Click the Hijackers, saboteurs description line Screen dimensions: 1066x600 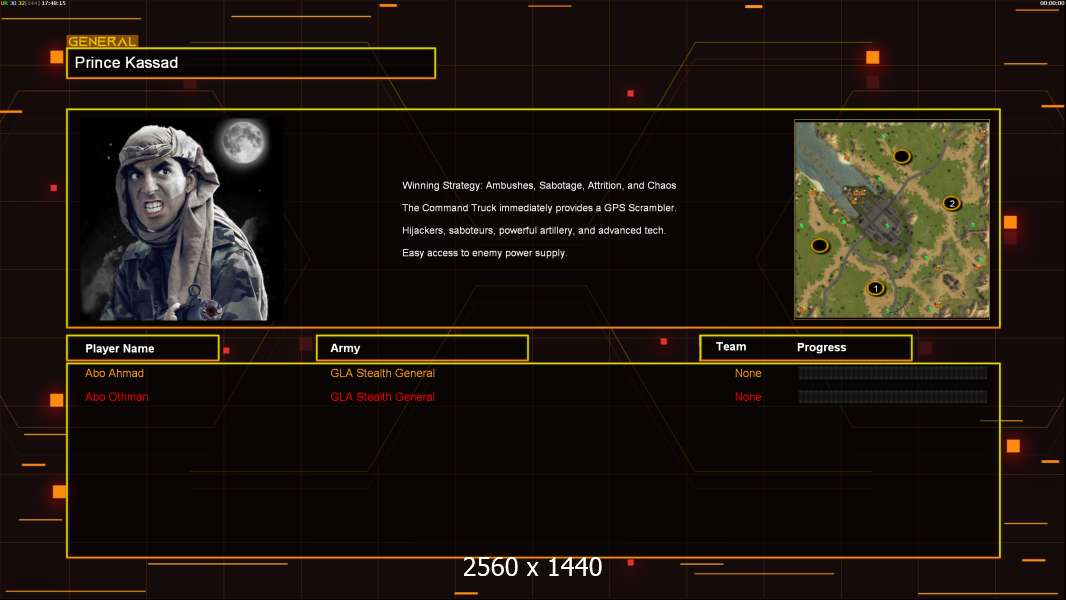(534, 230)
